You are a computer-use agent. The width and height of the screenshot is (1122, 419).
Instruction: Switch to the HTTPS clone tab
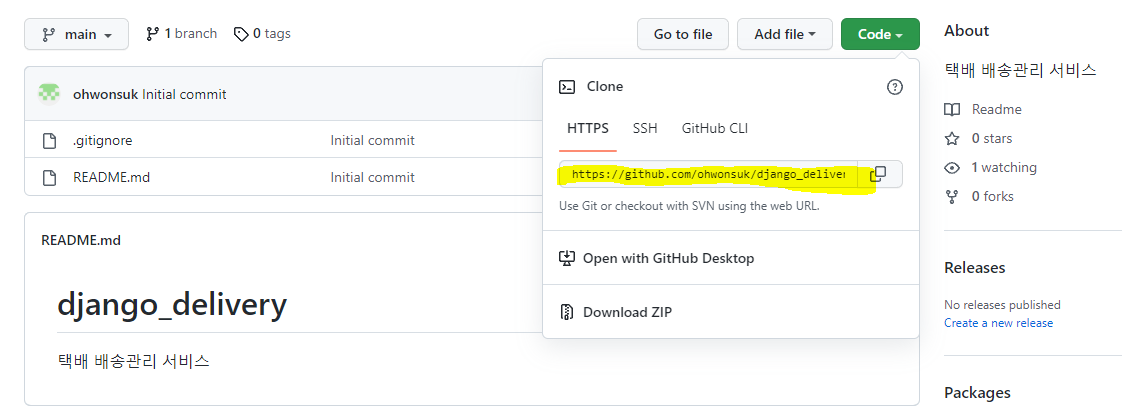(587, 129)
